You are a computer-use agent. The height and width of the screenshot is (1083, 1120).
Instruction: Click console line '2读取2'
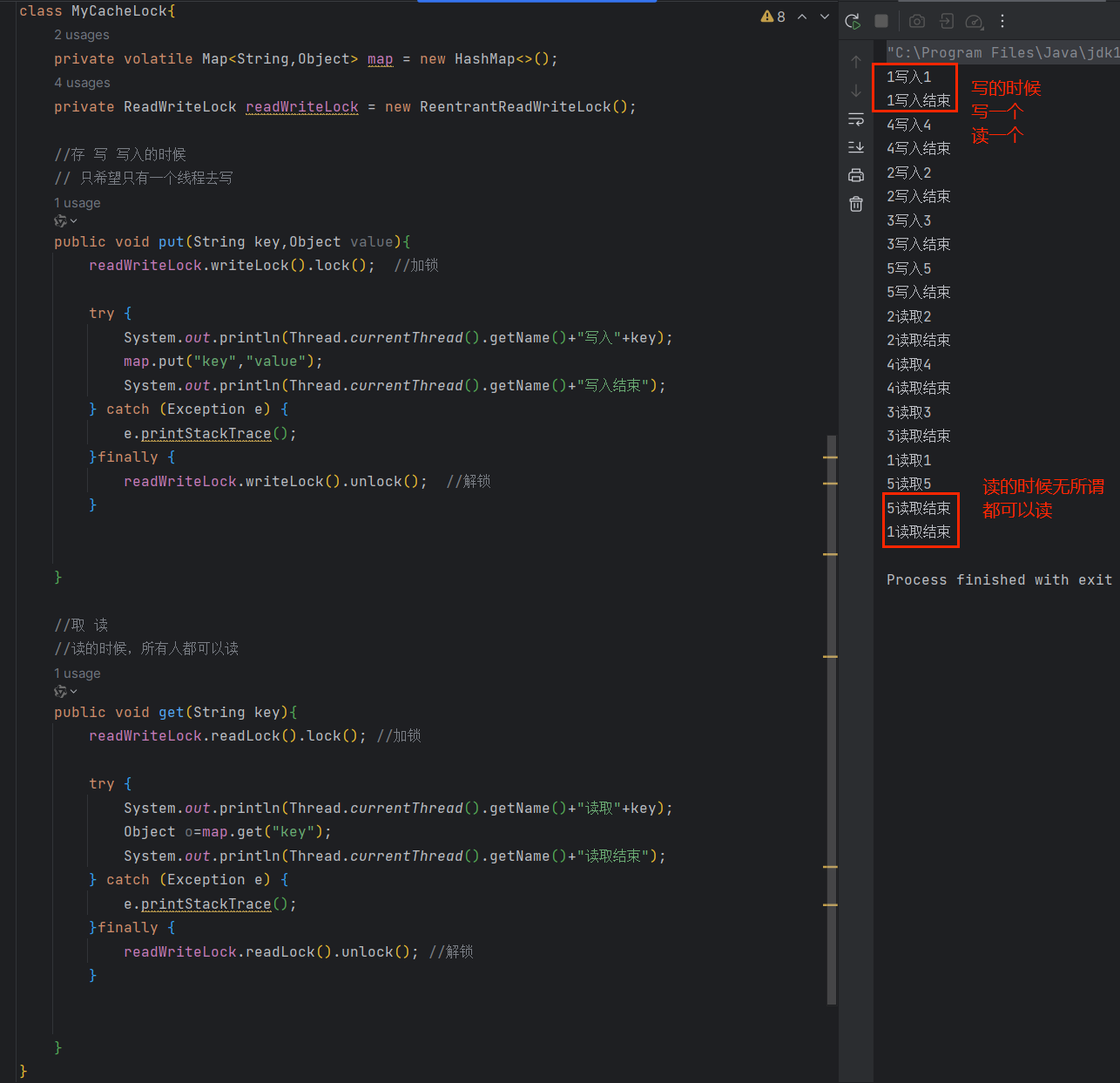point(909,316)
